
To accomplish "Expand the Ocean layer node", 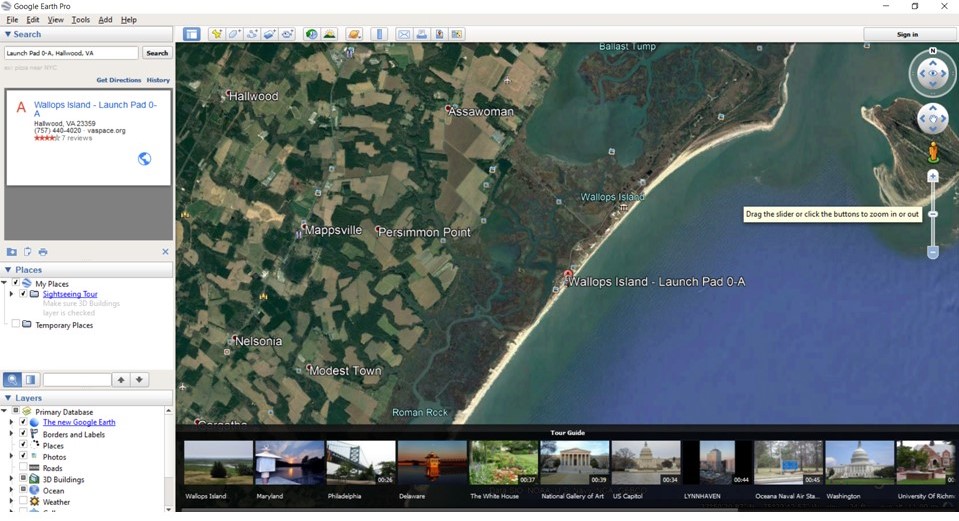I will point(11,490).
